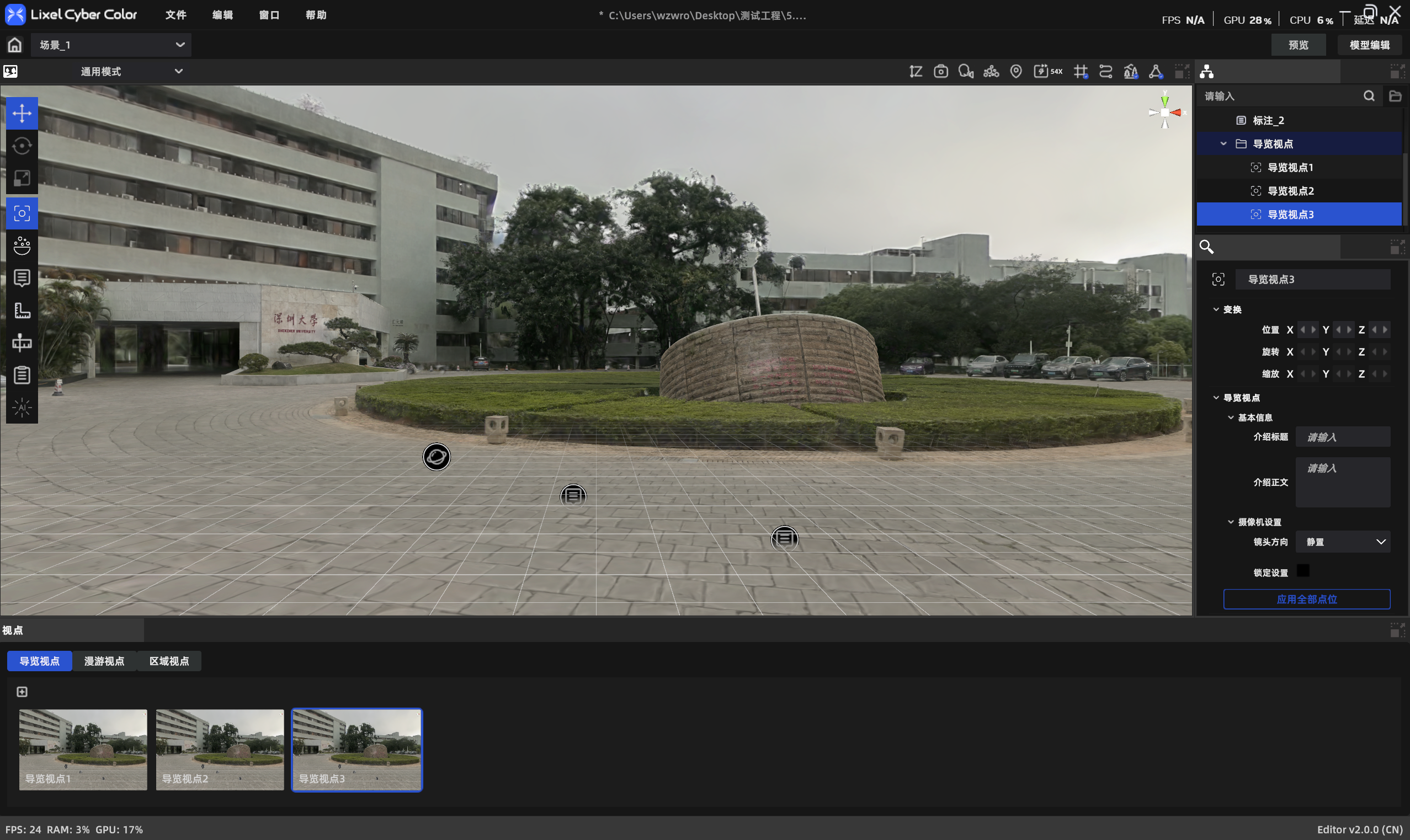Collapse the 变换 section
Image resolution: width=1410 pixels, height=840 pixels.
[1216, 309]
